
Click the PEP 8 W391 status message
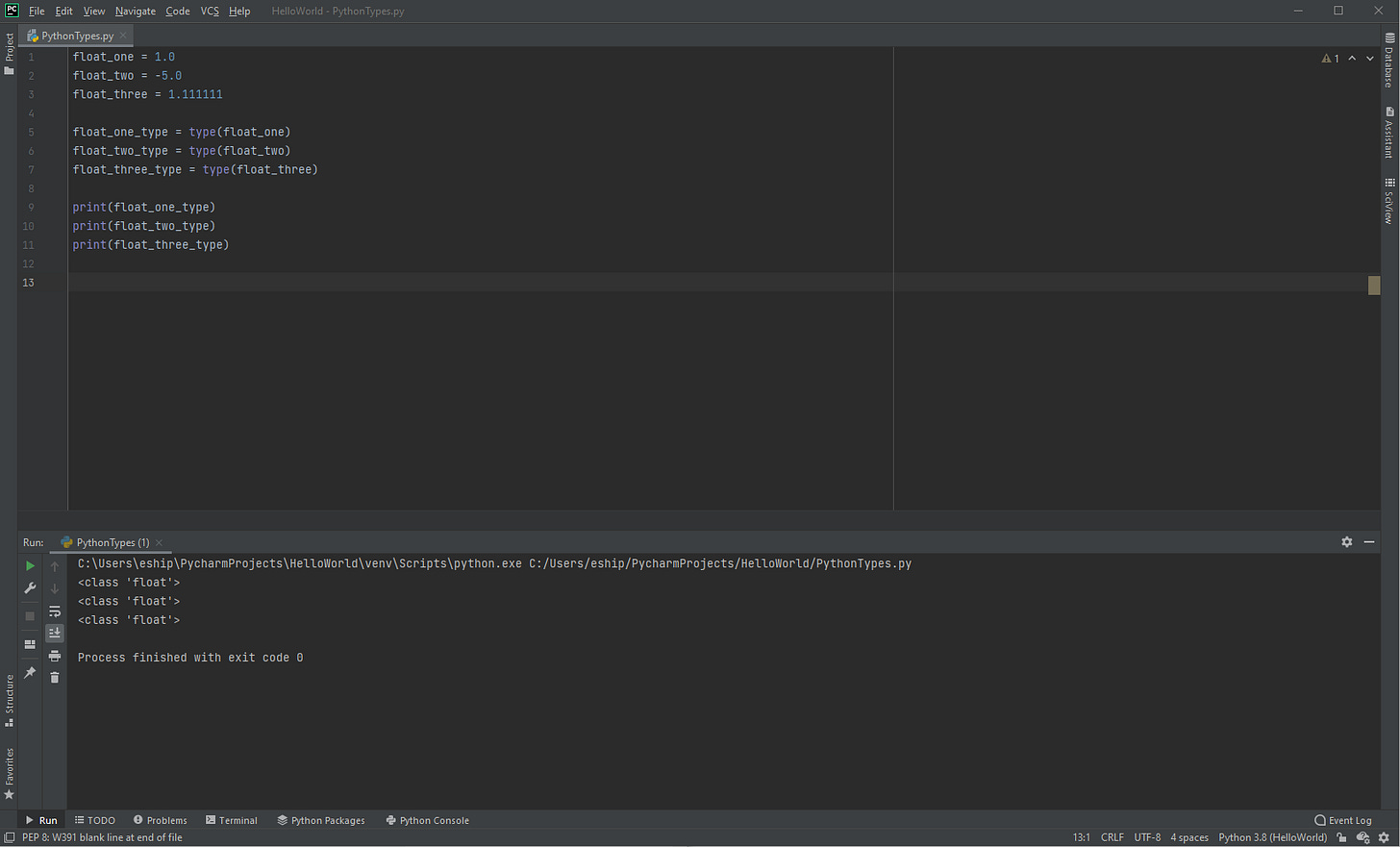[102, 837]
